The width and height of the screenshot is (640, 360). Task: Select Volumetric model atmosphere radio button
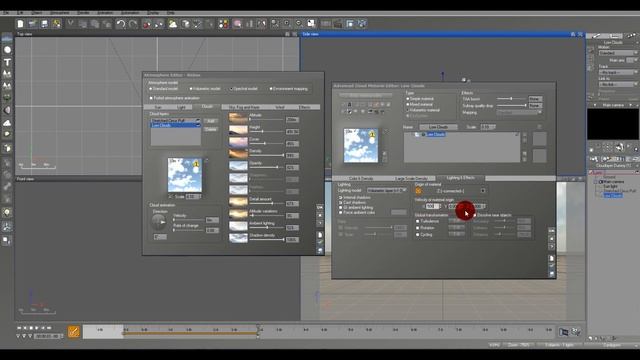click(x=191, y=89)
